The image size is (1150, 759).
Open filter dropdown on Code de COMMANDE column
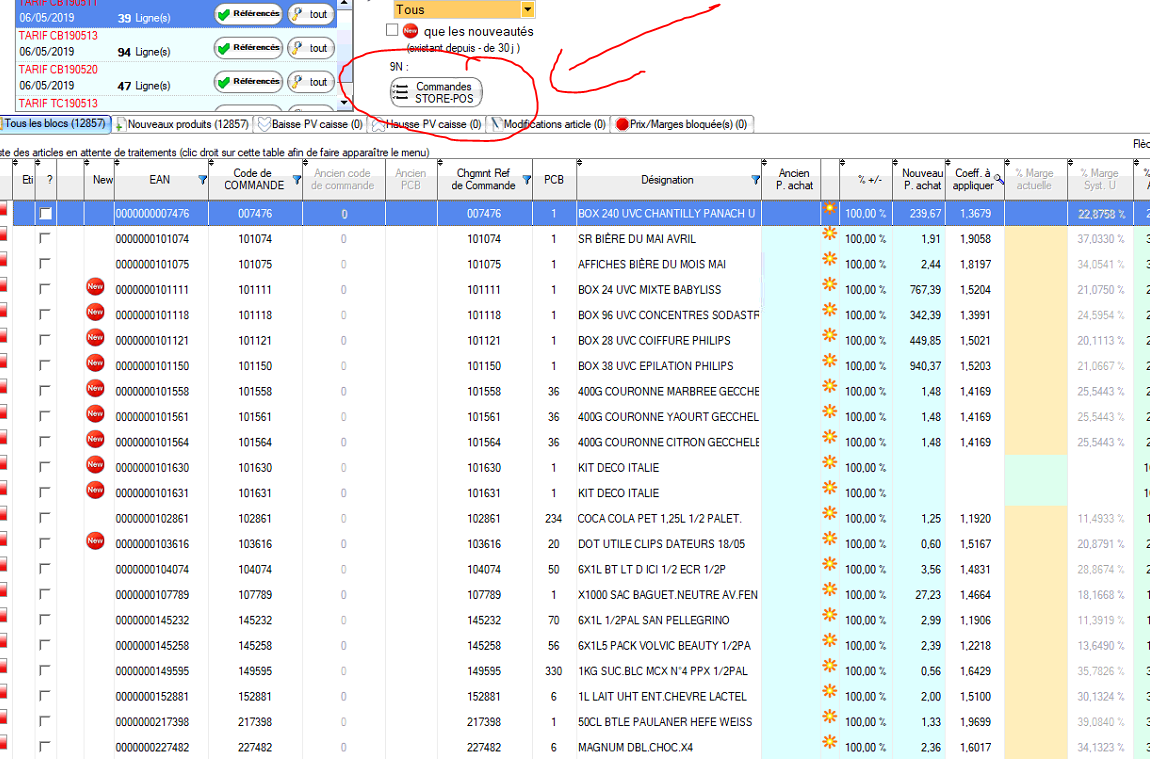point(296,180)
